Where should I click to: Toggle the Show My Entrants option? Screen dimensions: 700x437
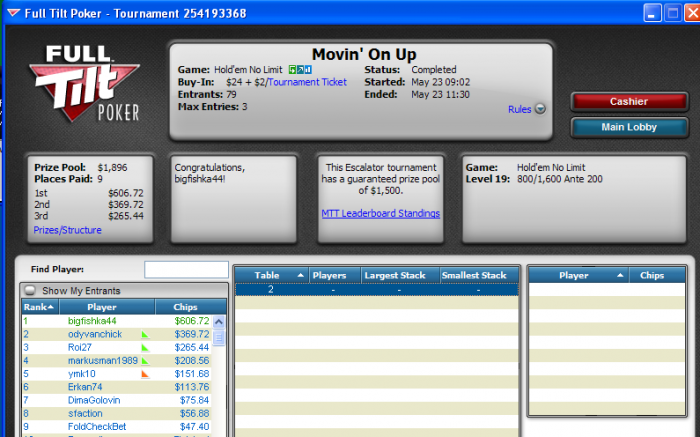point(30,291)
